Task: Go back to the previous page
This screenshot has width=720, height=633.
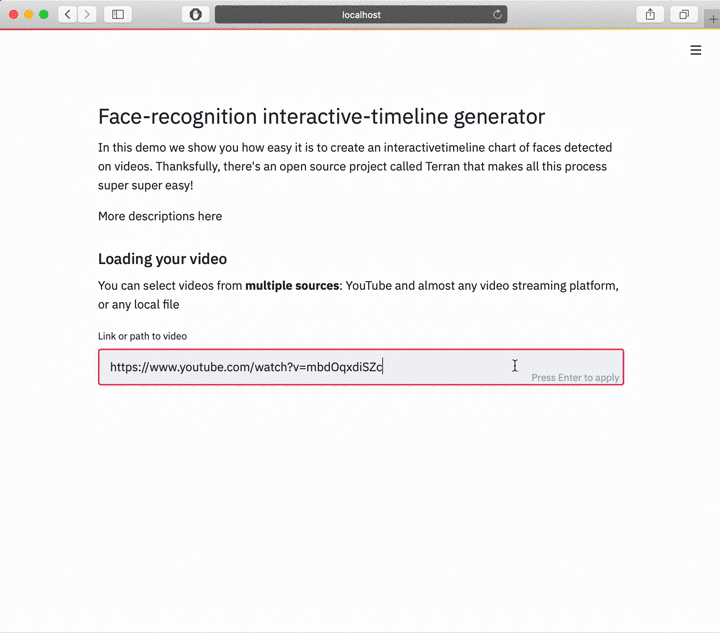Action: pos(67,15)
